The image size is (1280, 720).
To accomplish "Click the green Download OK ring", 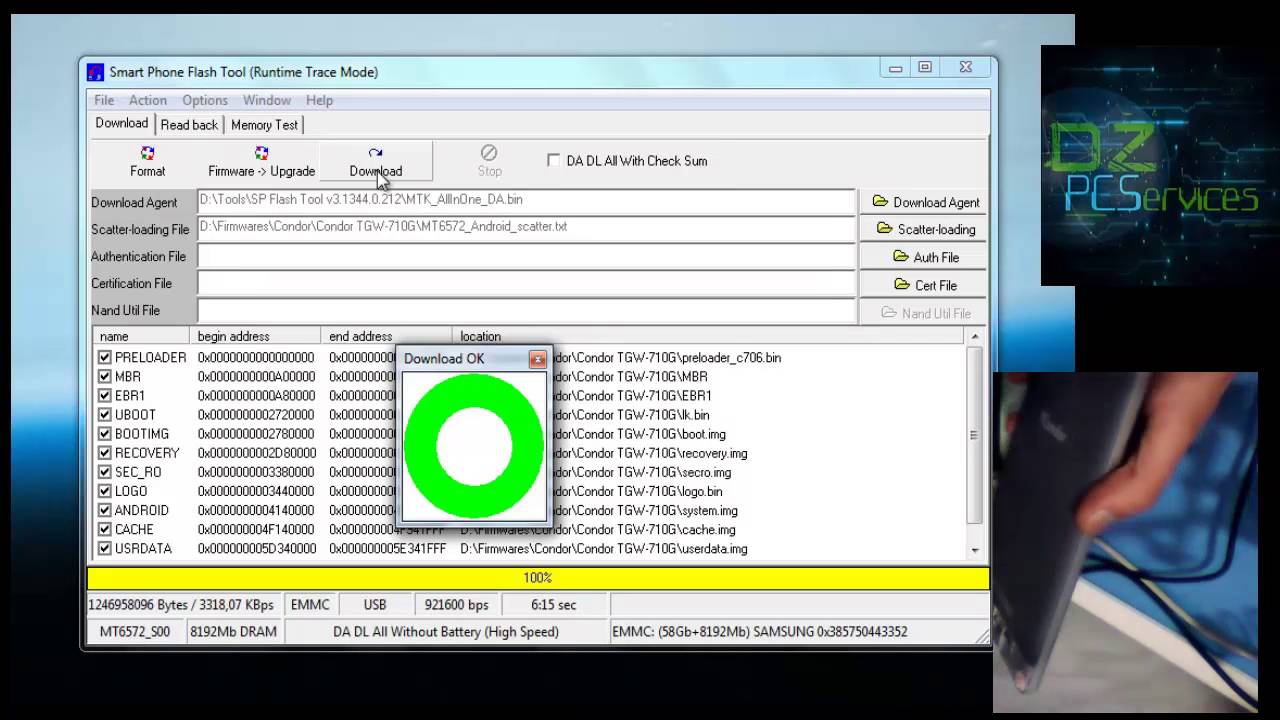I will tap(474, 446).
